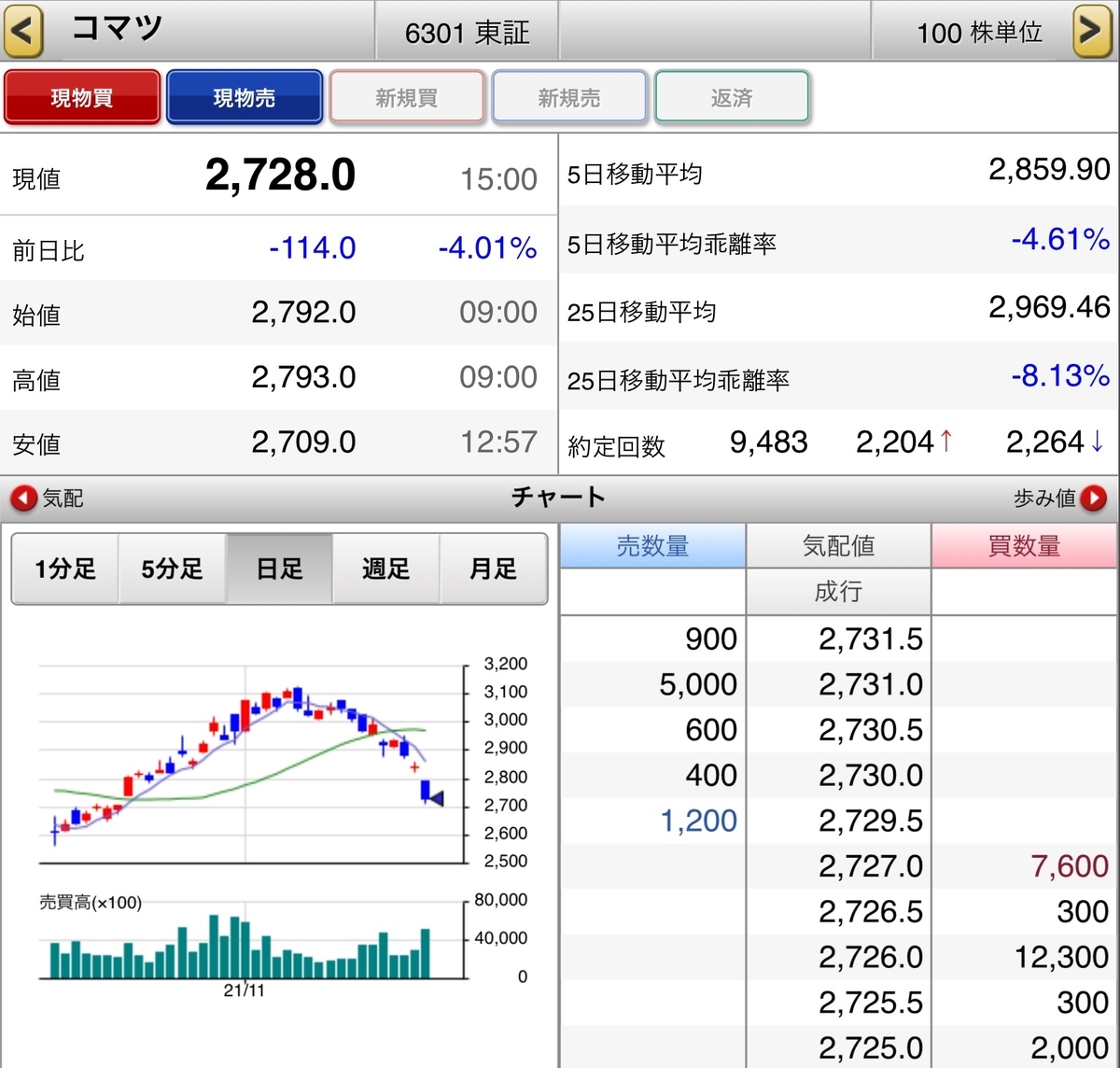The width and height of the screenshot is (1120, 1068).
Task: Tap sell quantity 1,200 in blue
Action: click(698, 822)
